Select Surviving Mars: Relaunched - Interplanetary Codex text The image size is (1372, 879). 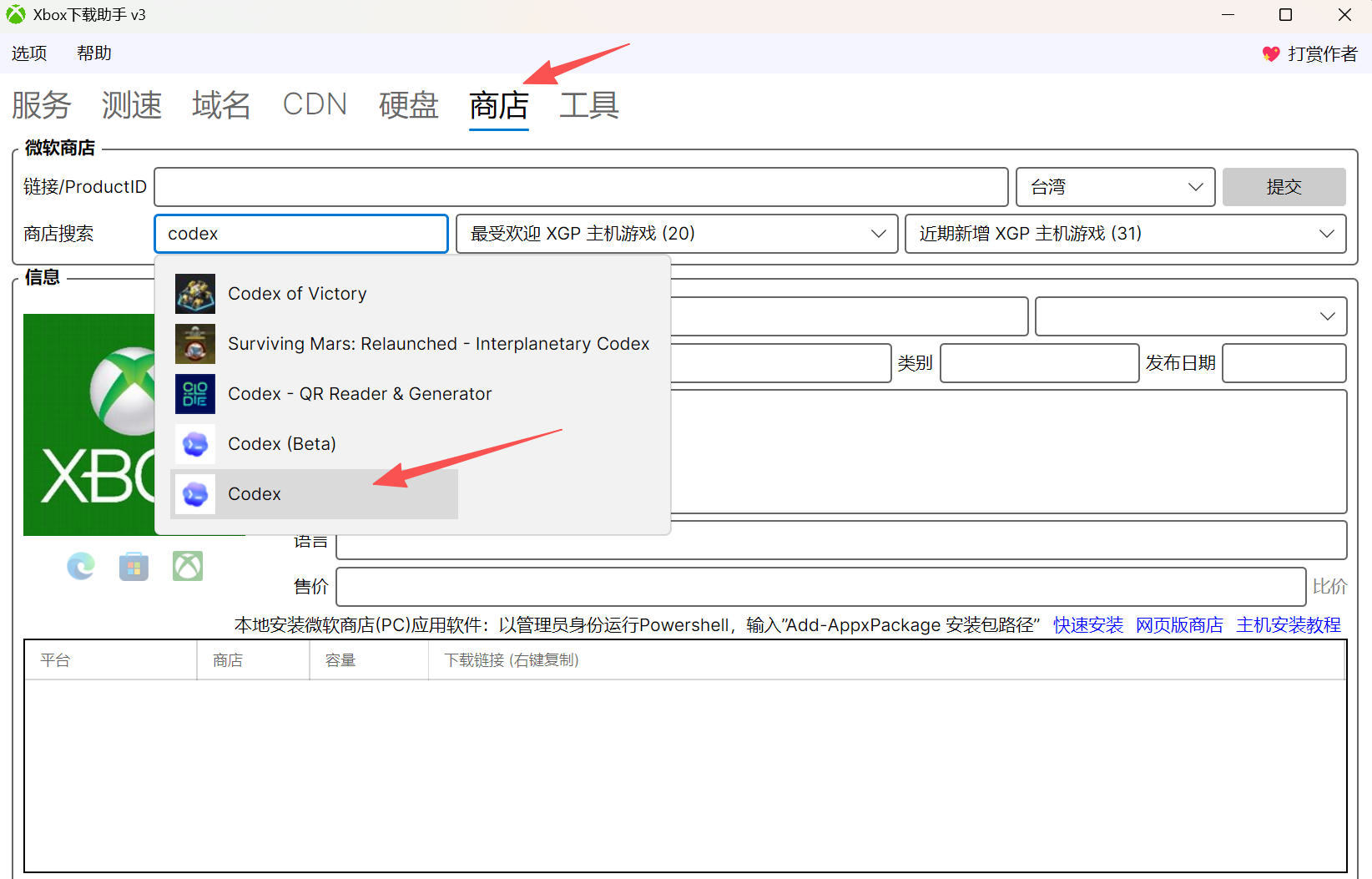[438, 344]
